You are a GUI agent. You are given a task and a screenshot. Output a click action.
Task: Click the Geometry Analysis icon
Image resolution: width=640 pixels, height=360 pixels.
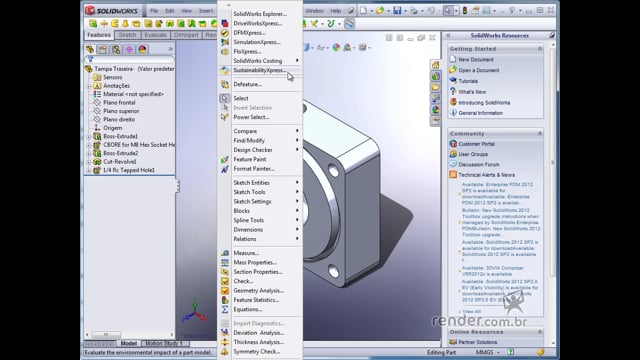(225, 291)
